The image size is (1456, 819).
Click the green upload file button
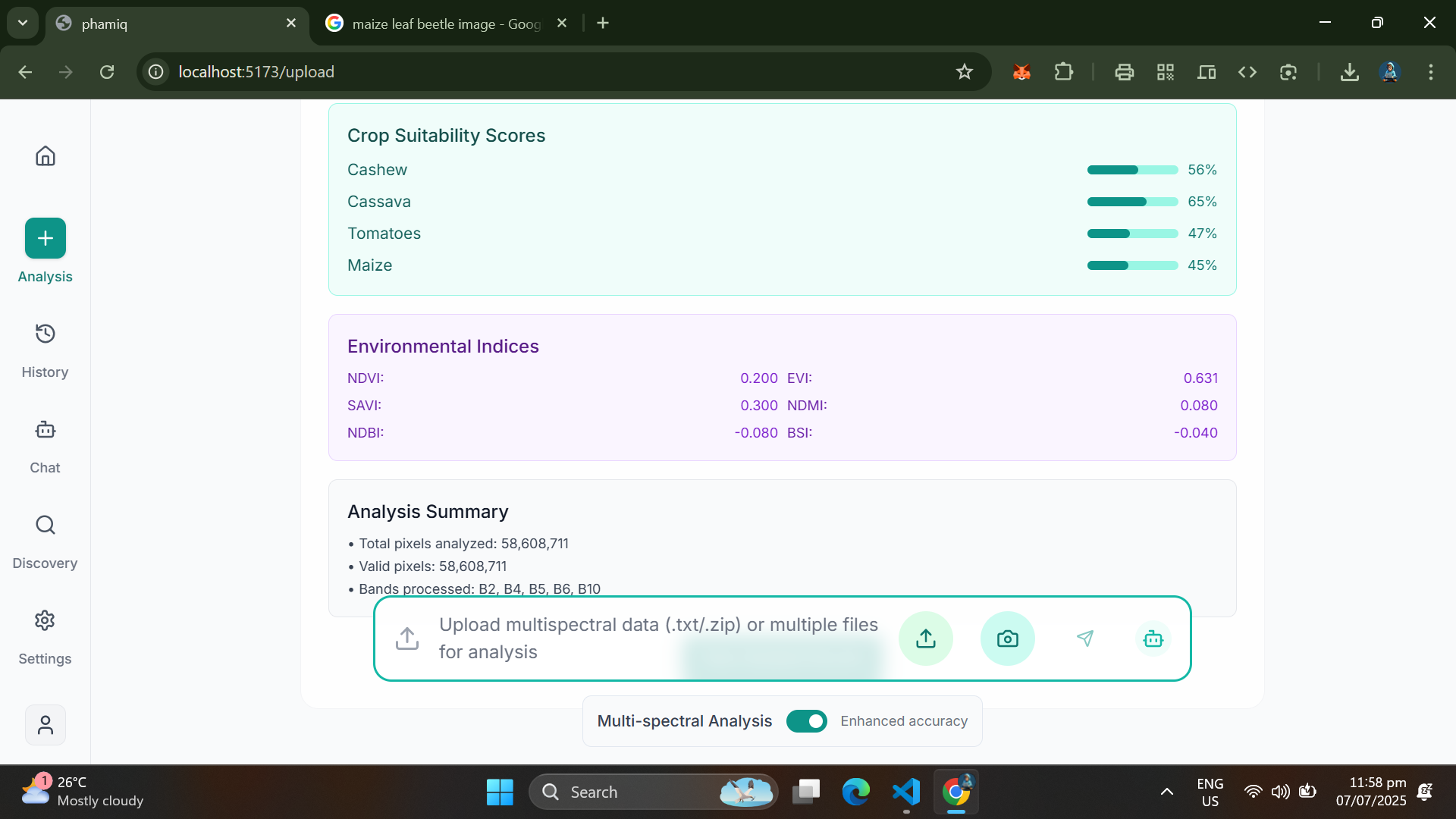(x=925, y=639)
